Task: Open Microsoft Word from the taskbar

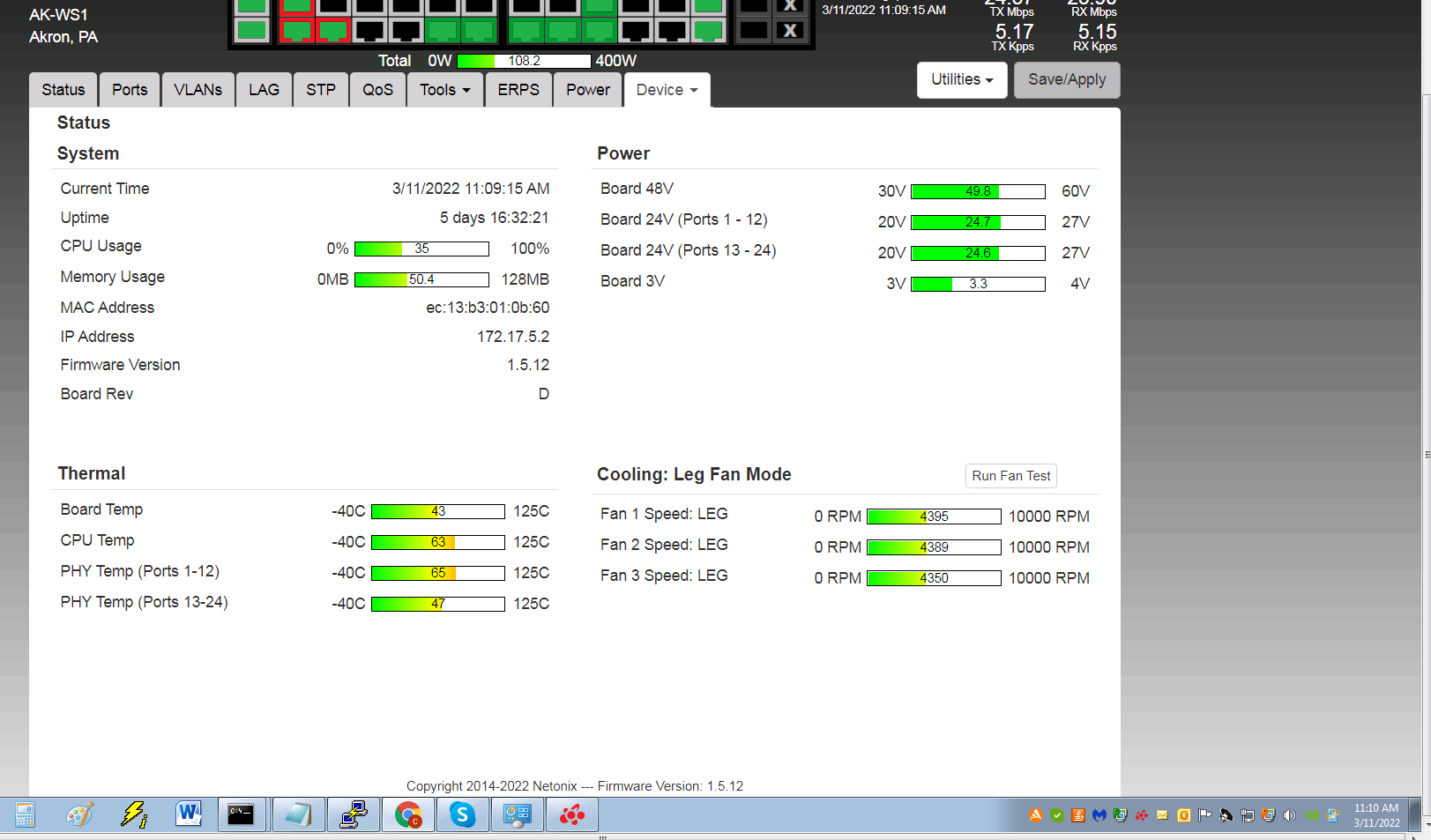Action: tap(189, 814)
